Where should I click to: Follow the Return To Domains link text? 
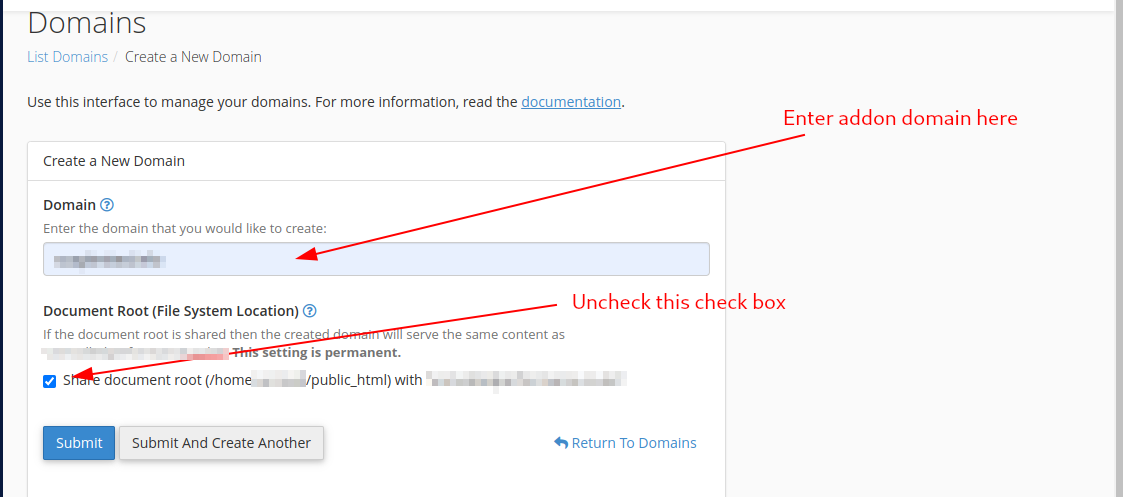pos(634,443)
